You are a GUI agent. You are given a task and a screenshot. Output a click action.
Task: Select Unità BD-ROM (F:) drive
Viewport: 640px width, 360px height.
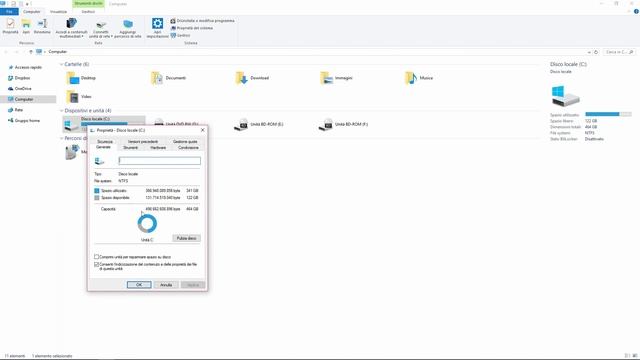point(343,124)
